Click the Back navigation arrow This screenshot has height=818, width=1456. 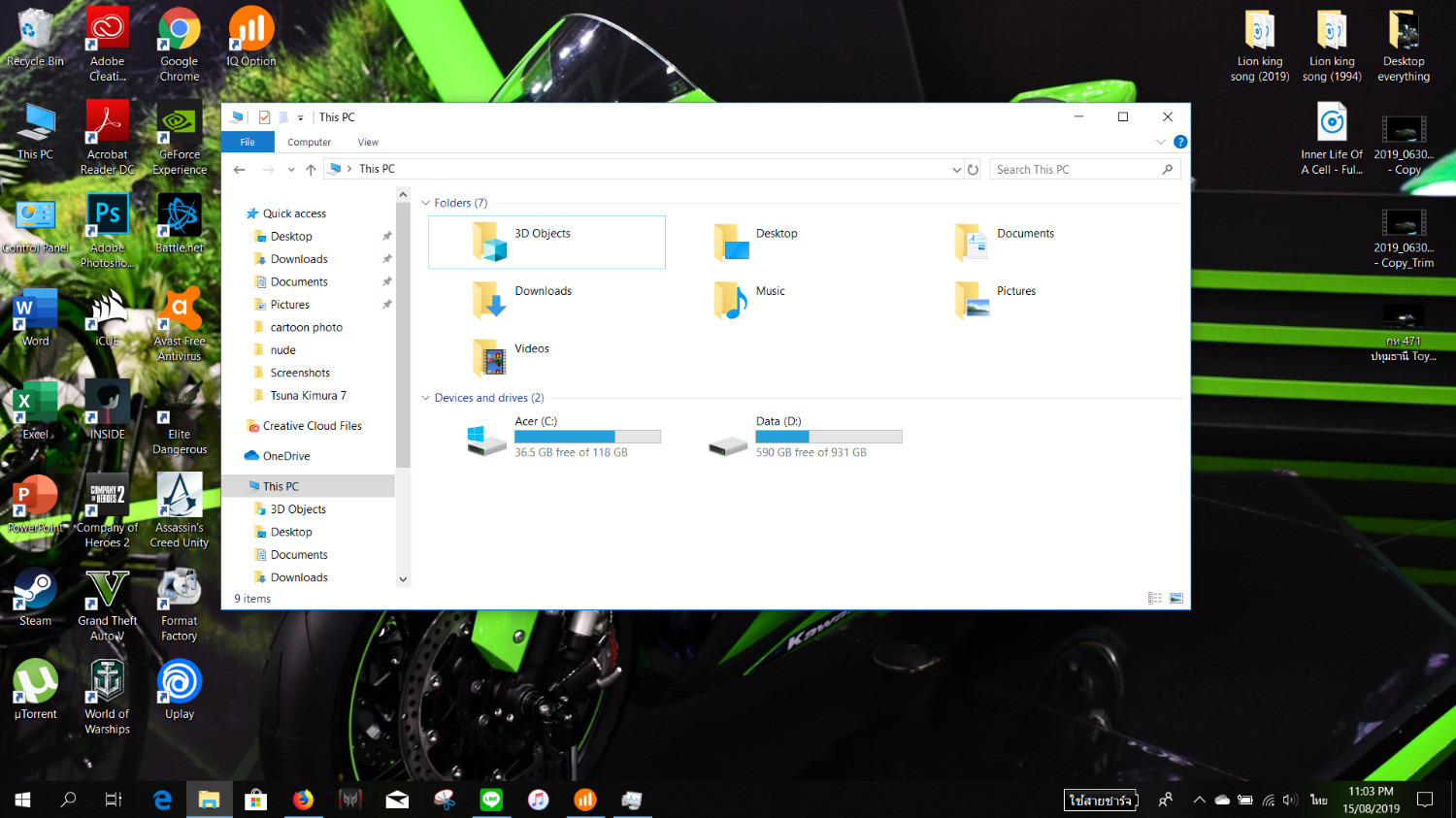(x=240, y=169)
